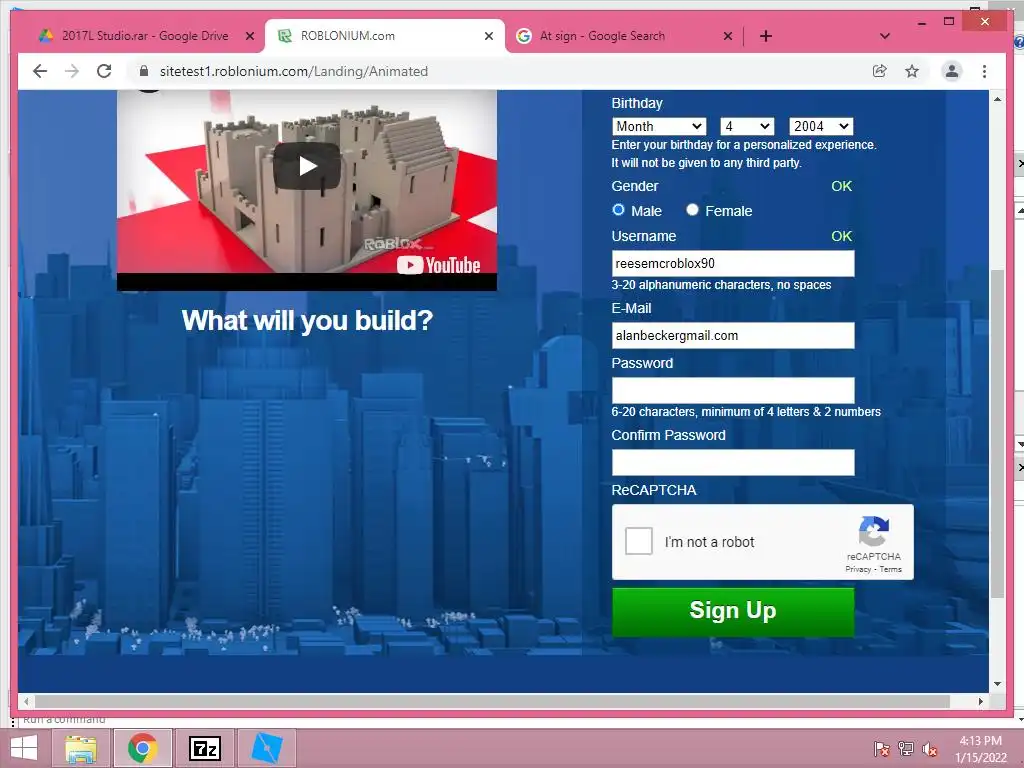Screen dimensions: 1024x768
Task: Open the tab search chevron
Action: pyautogui.click(x=885, y=36)
